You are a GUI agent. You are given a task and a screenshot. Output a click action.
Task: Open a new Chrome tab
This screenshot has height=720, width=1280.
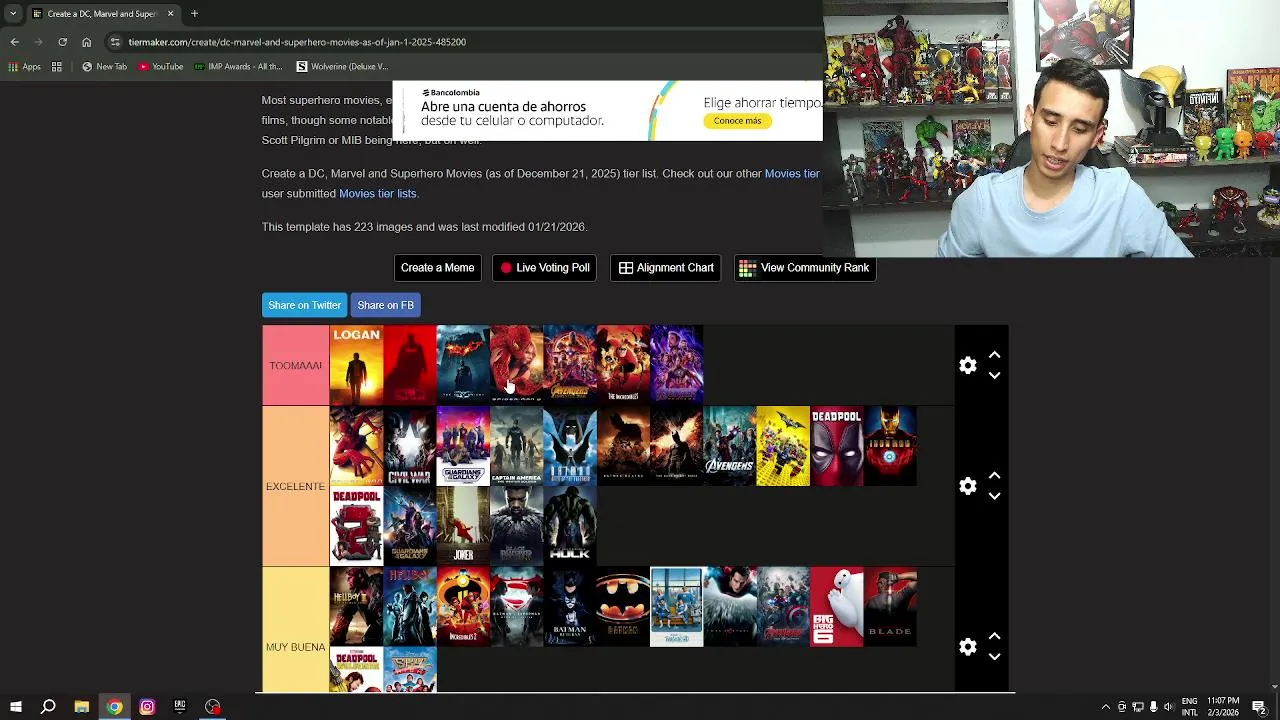194,14
